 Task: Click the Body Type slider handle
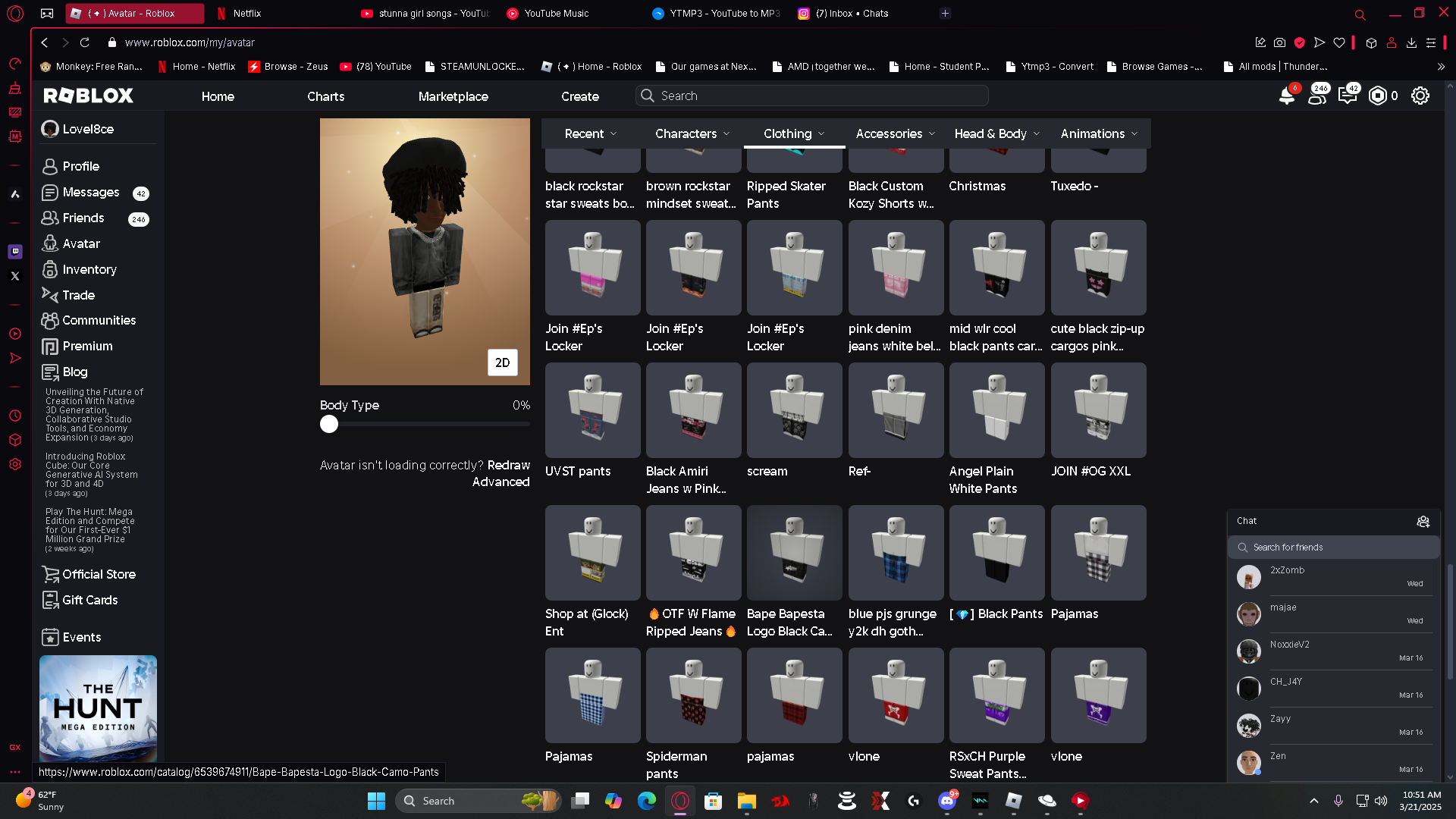(x=329, y=424)
